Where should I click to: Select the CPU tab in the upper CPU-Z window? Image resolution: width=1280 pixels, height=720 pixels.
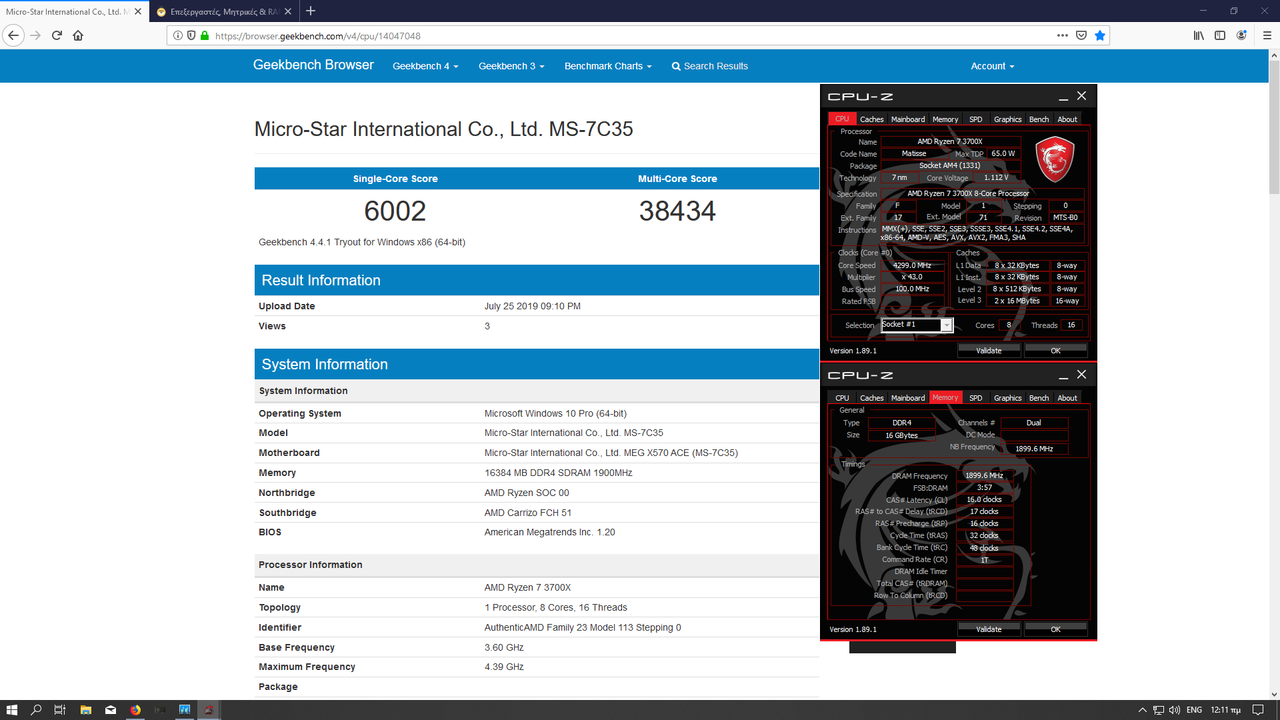click(x=842, y=119)
